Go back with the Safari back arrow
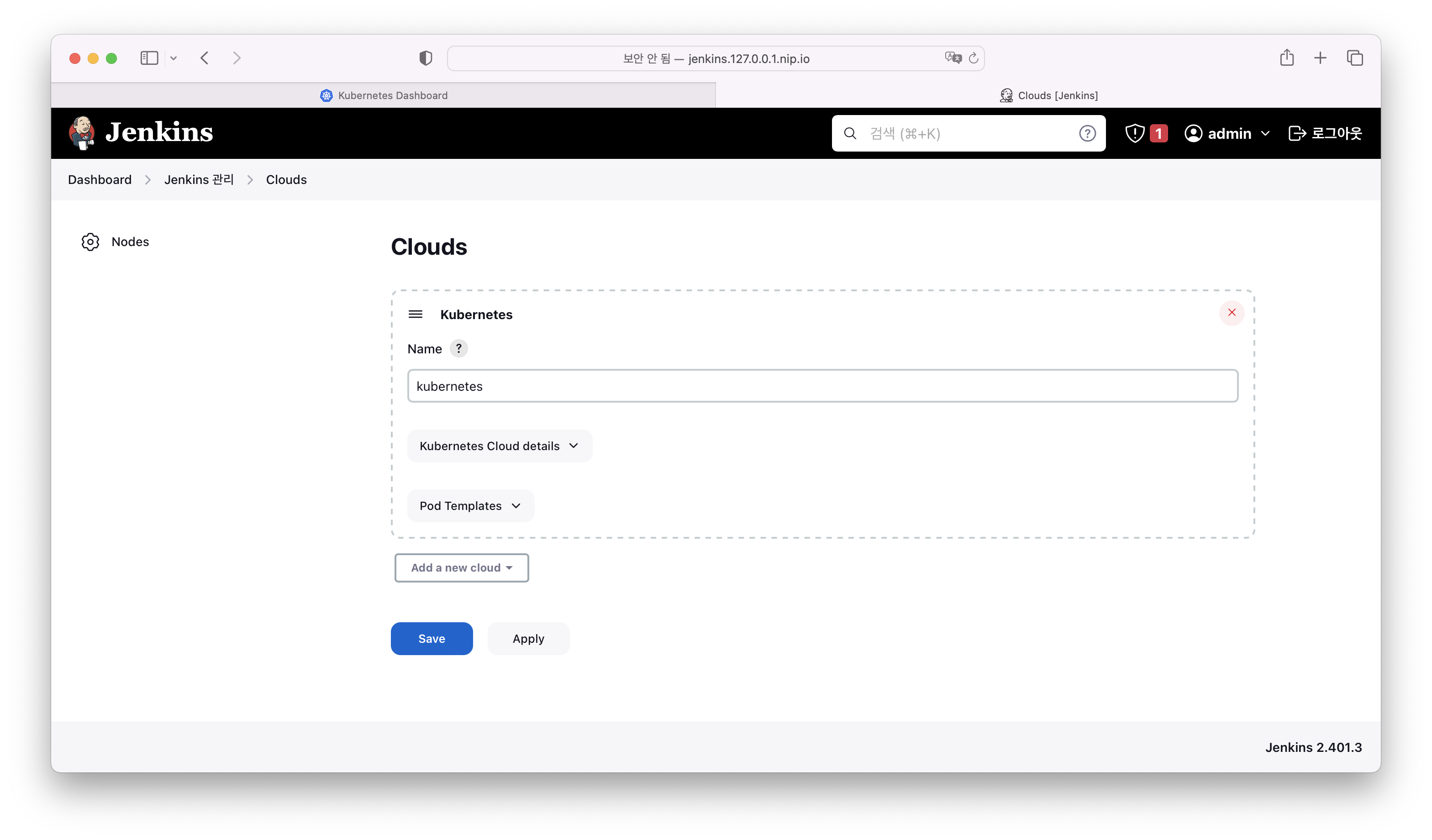 coord(205,58)
